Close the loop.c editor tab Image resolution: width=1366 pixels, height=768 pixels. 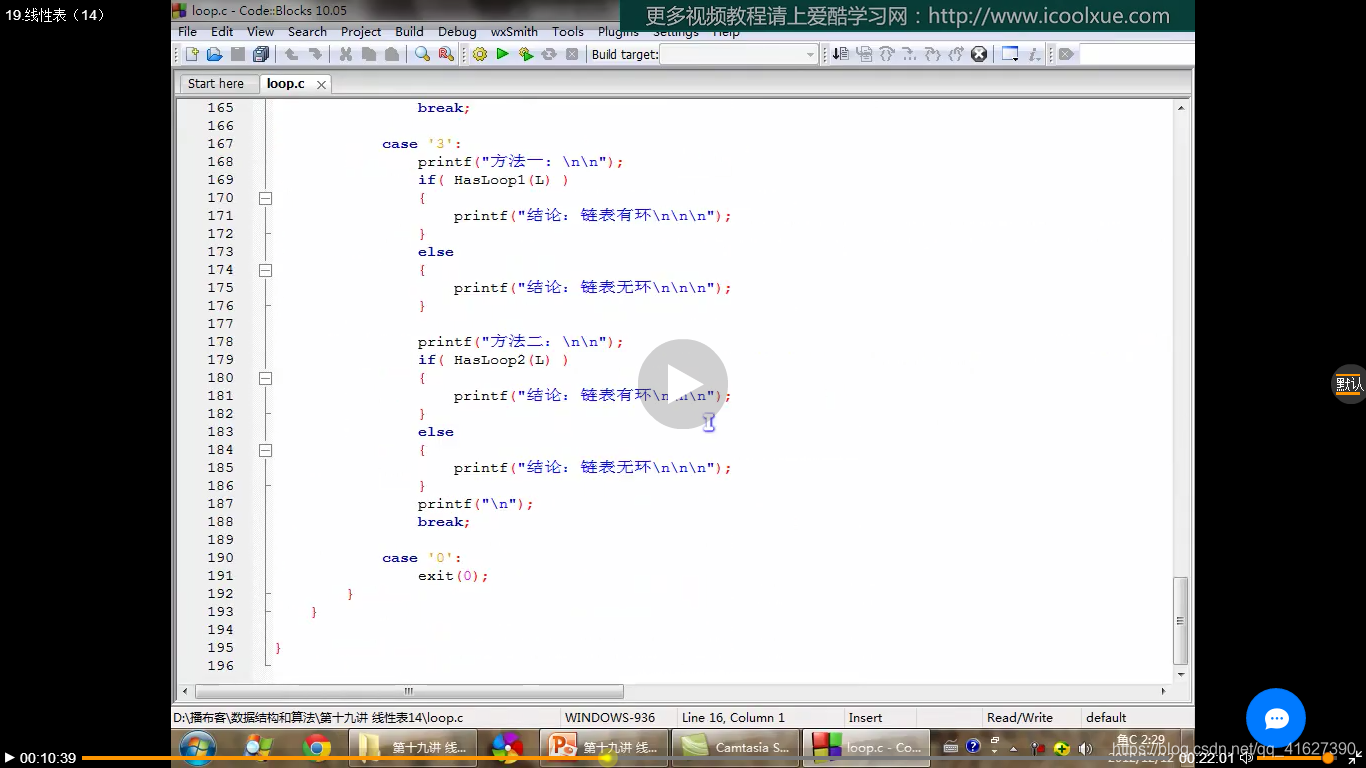pos(321,85)
